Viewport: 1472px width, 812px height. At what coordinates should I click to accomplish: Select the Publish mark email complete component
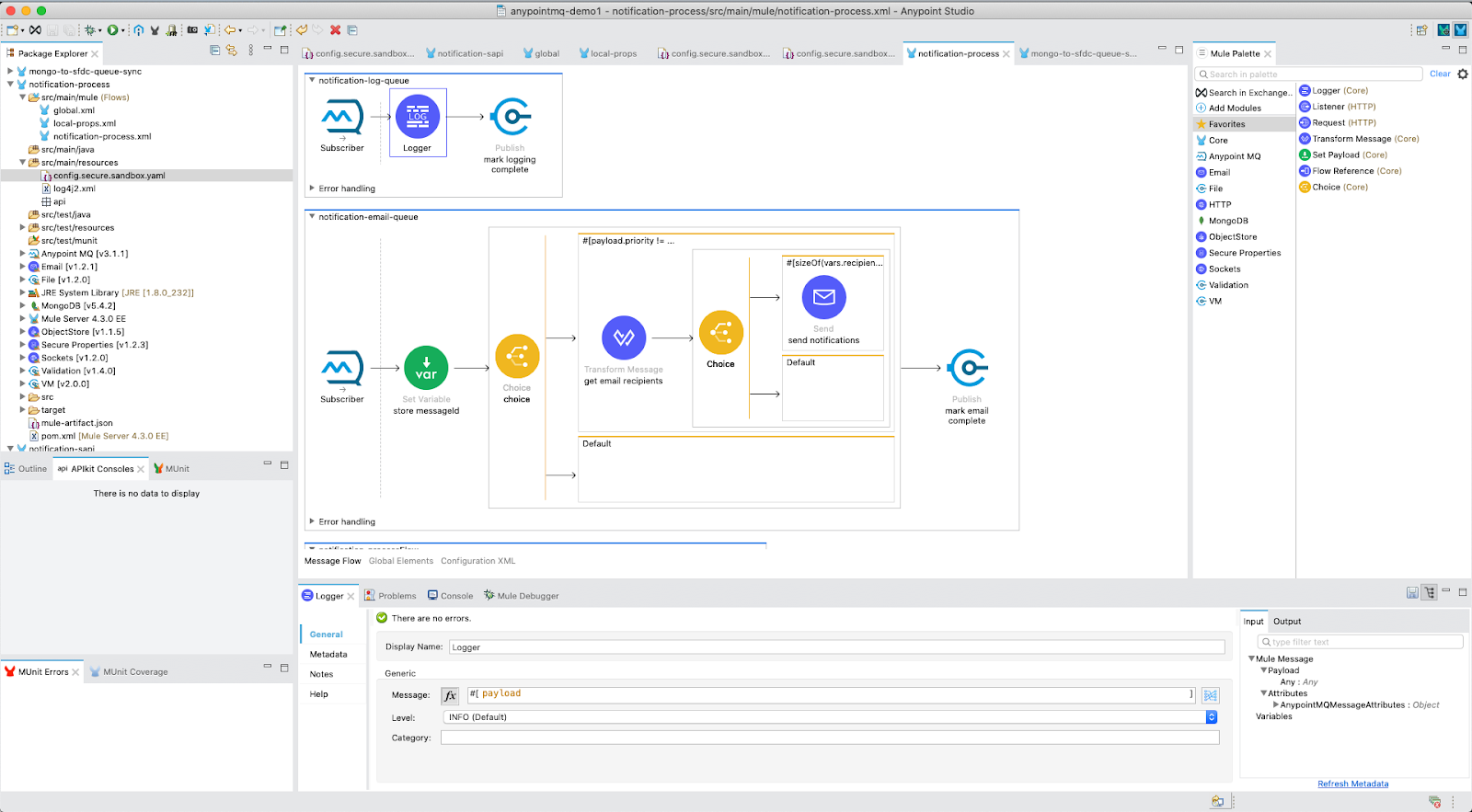967,368
